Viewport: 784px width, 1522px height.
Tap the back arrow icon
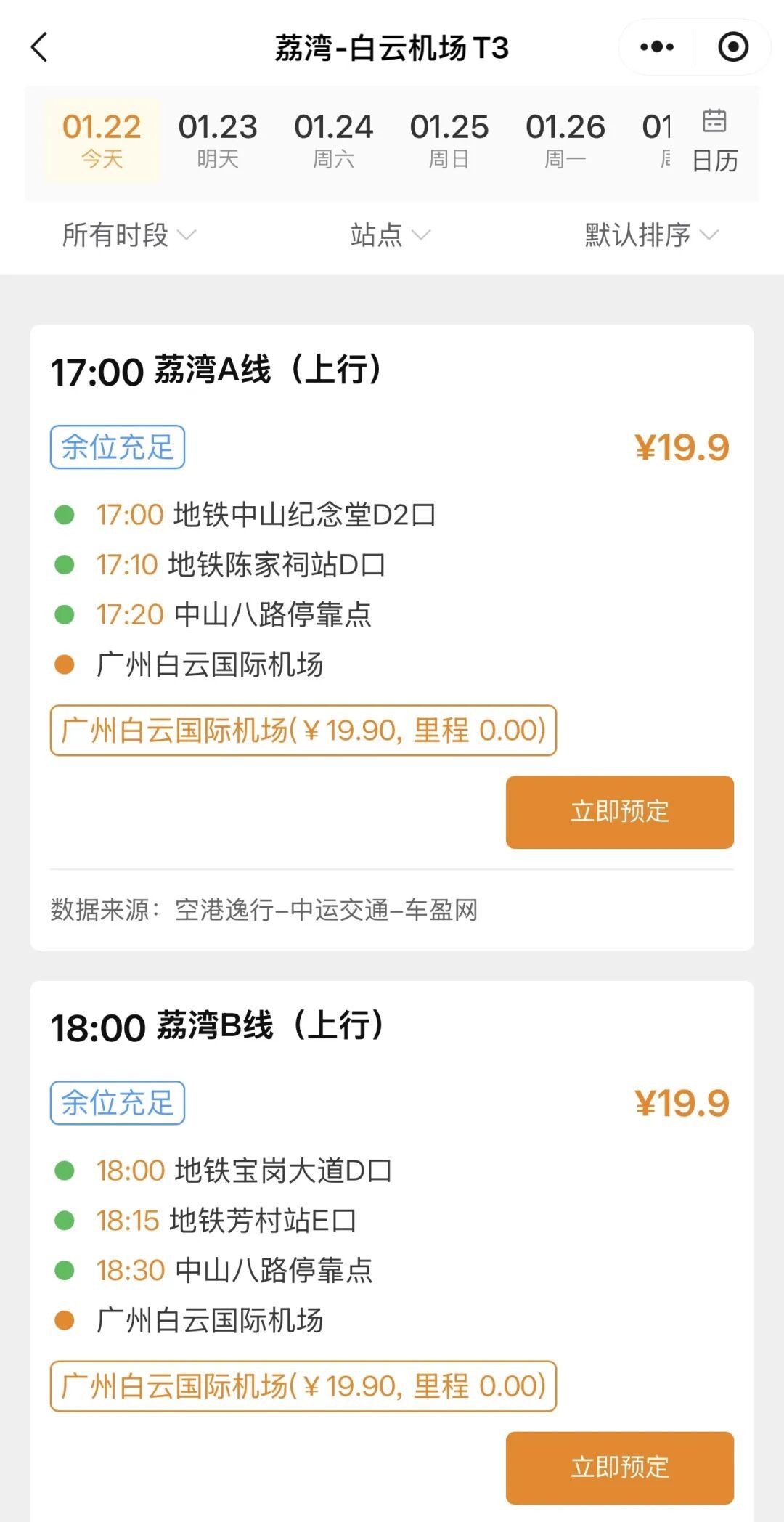(x=40, y=48)
